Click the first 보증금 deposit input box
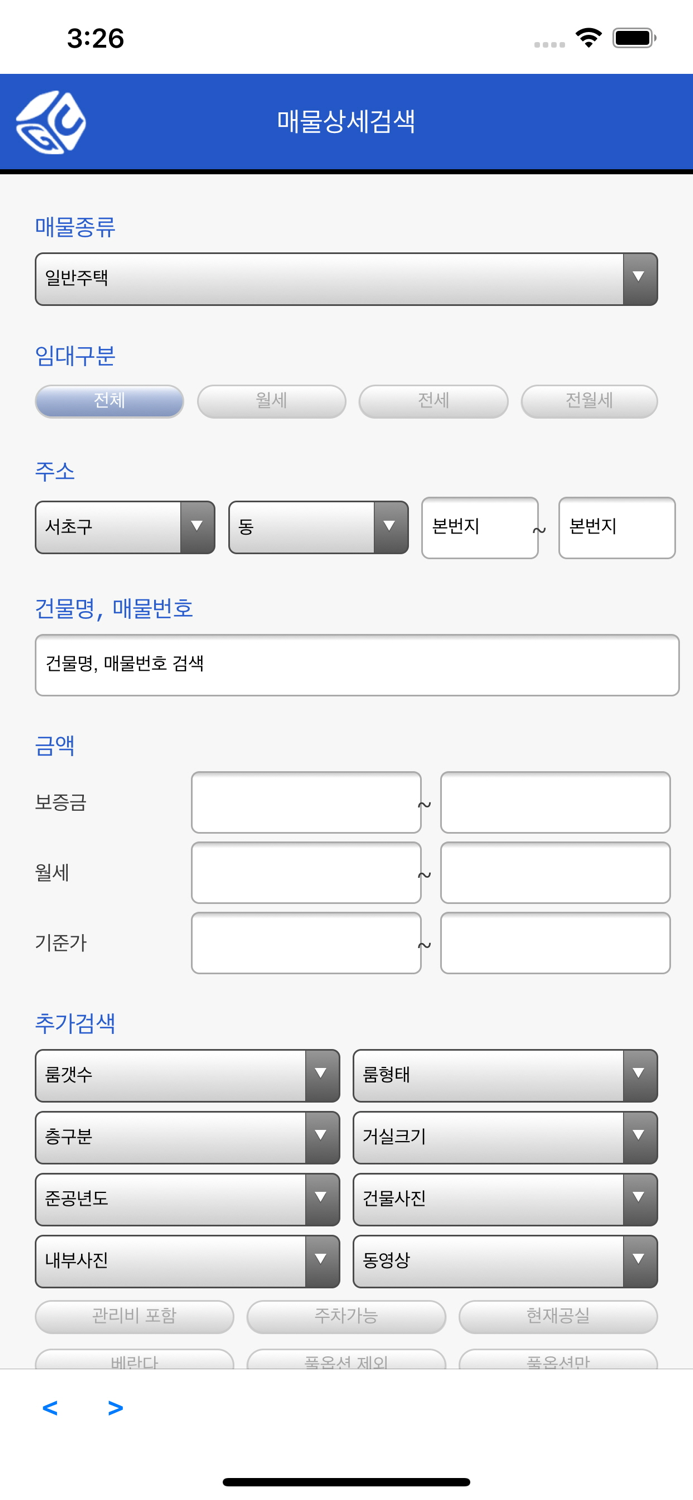 click(306, 802)
